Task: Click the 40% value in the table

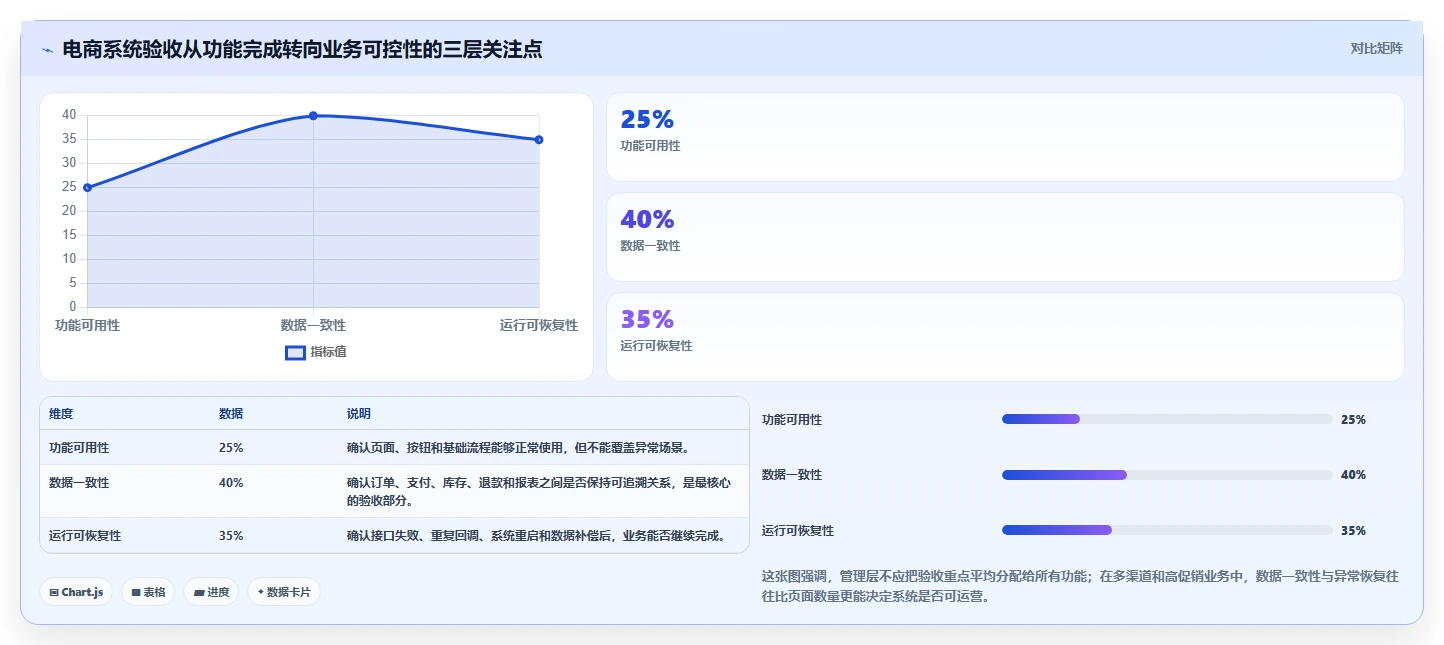Action: click(x=231, y=483)
